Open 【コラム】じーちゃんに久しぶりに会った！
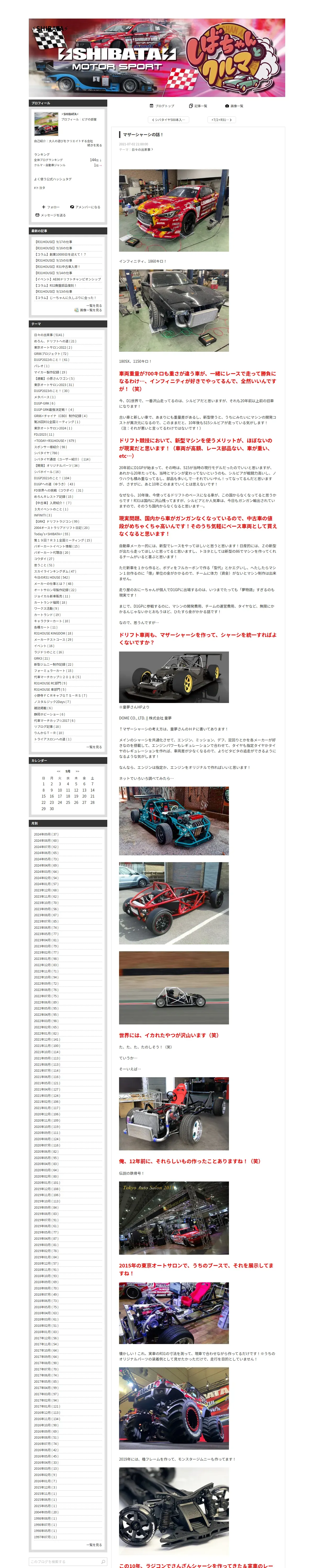The image size is (314, 1568). (65, 298)
